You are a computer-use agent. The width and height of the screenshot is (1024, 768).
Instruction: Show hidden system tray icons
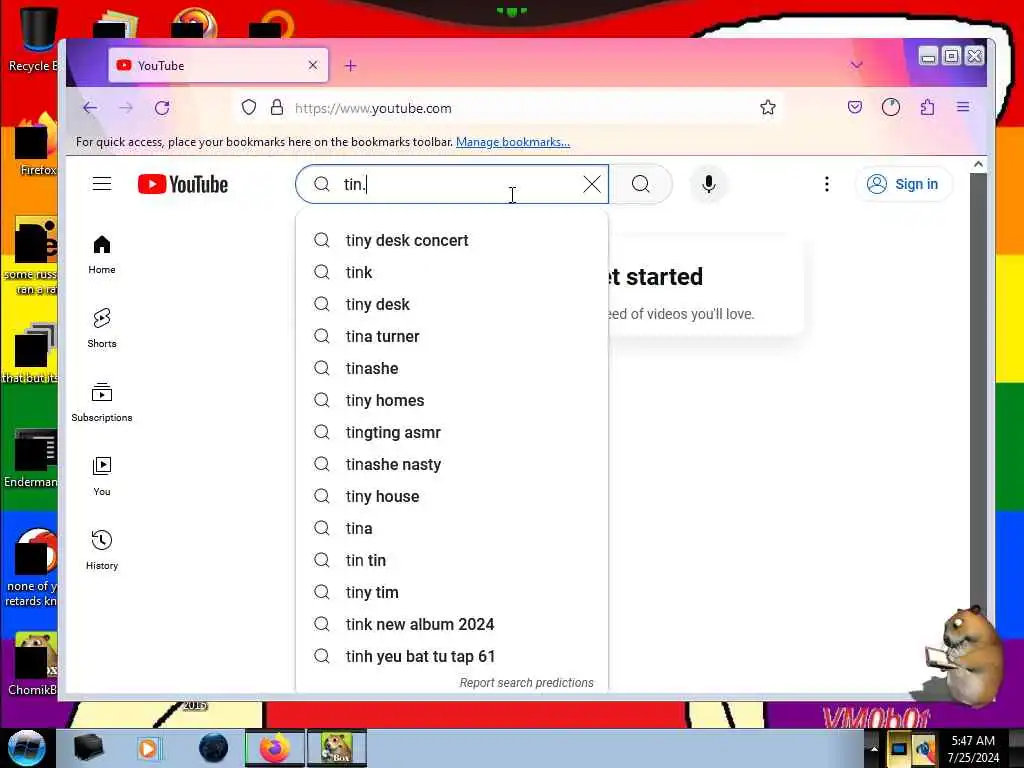pos(874,749)
